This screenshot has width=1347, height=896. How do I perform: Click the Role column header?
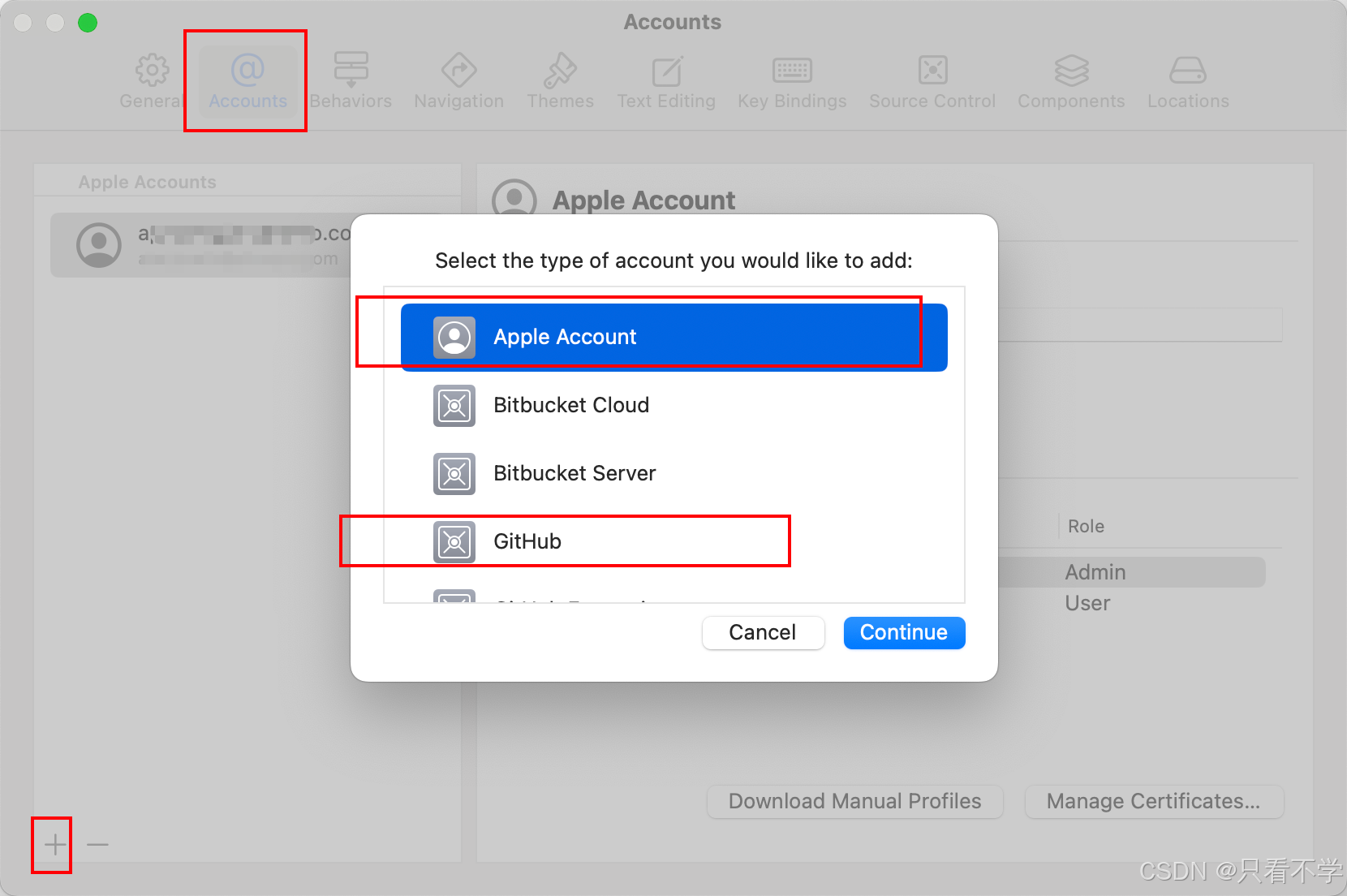[x=1086, y=527]
